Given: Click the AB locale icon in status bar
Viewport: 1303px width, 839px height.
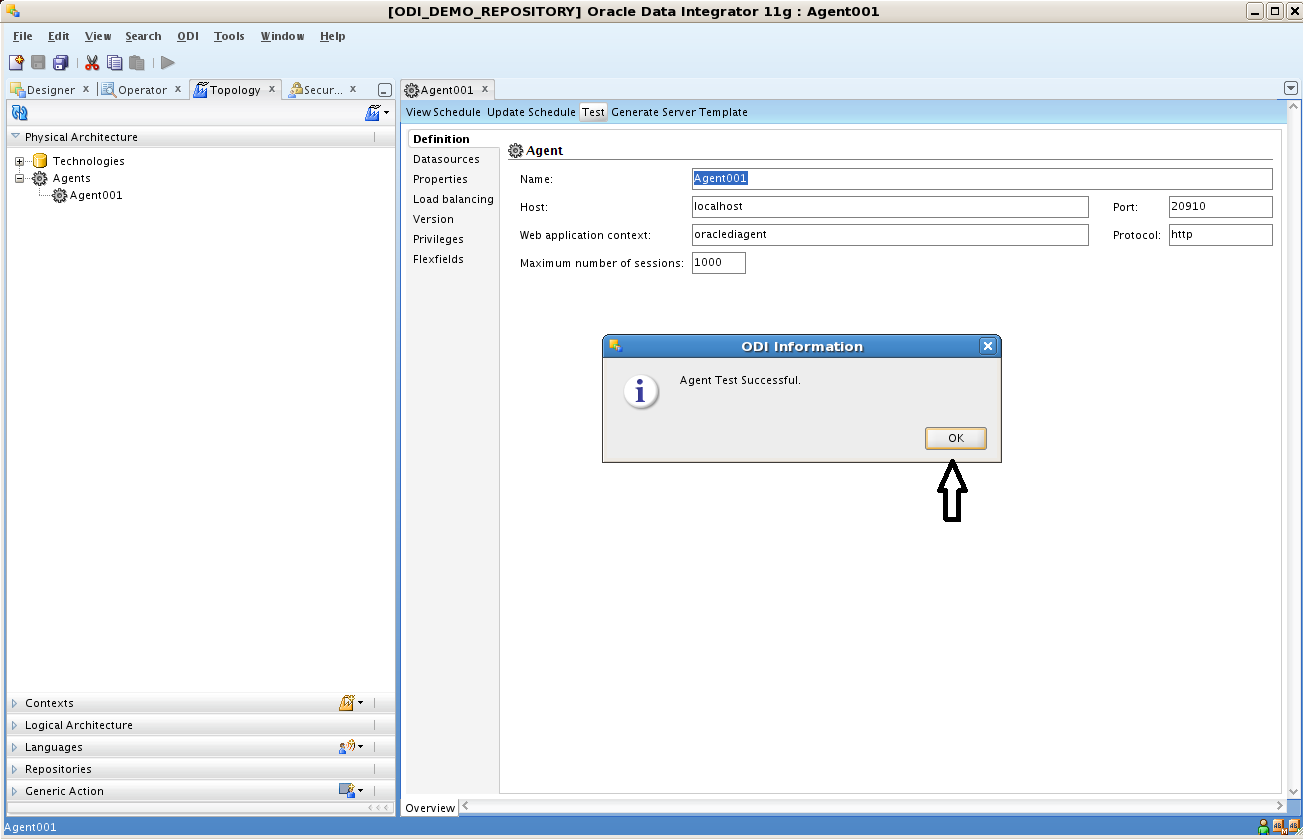Looking at the screenshot, I should tap(1278, 827).
